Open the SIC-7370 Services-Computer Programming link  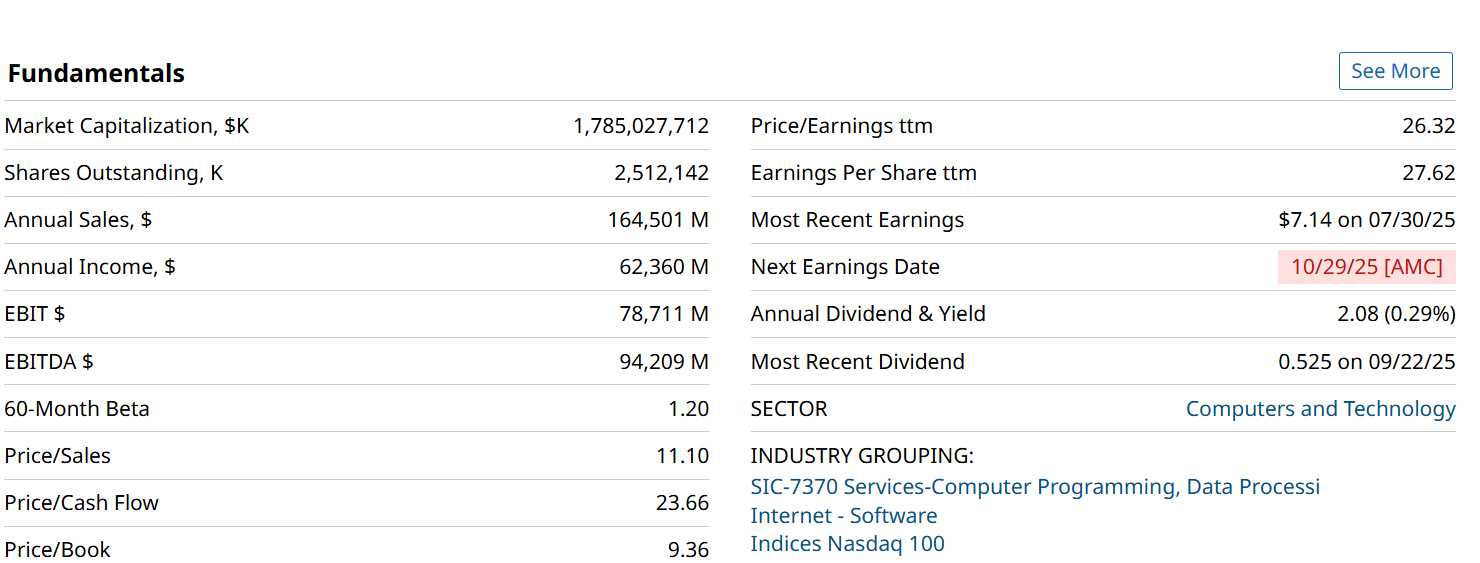point(1035,487)
